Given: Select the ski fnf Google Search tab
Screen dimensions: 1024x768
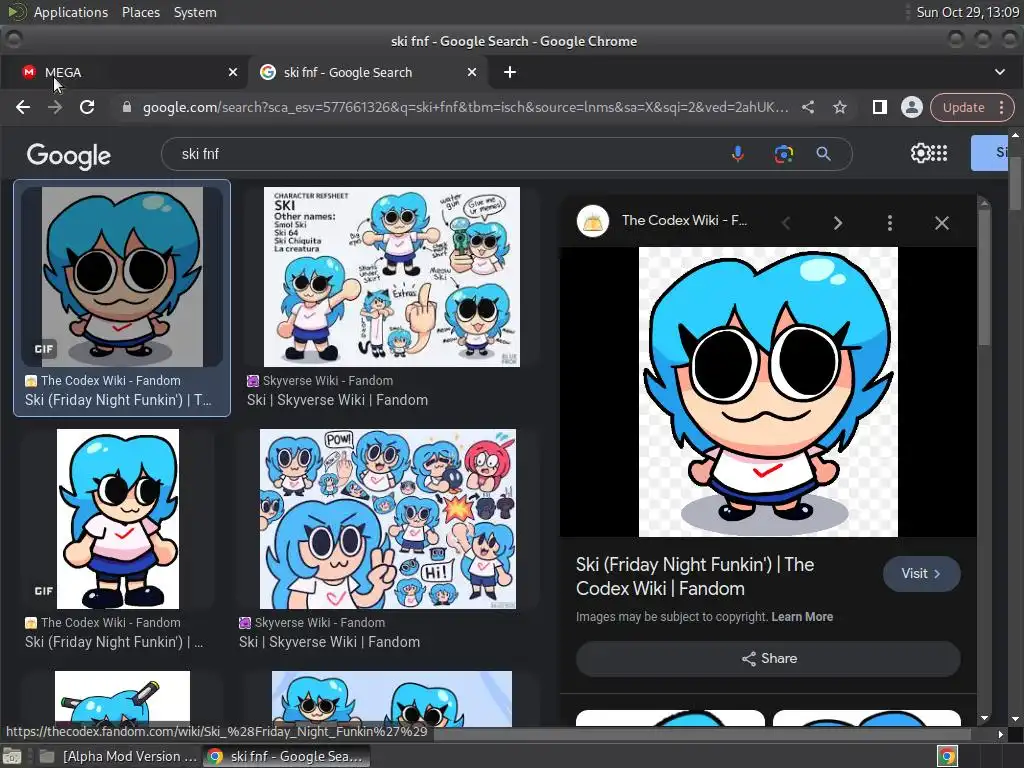Looking at the screenshot, I should coord(366,72).
